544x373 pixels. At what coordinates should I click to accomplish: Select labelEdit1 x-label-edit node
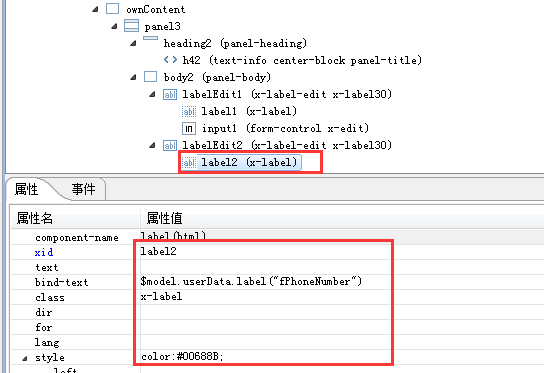(x=287, y=94)
